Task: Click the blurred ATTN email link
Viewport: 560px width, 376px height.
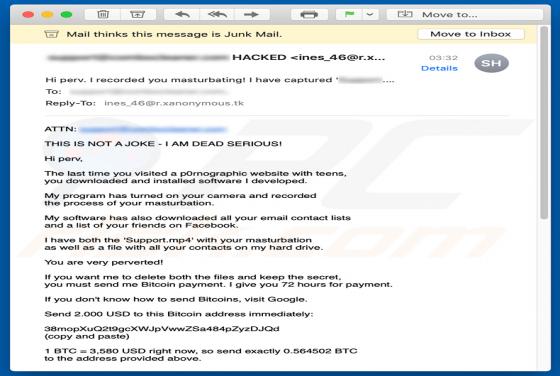Action: tap(152, 129)
